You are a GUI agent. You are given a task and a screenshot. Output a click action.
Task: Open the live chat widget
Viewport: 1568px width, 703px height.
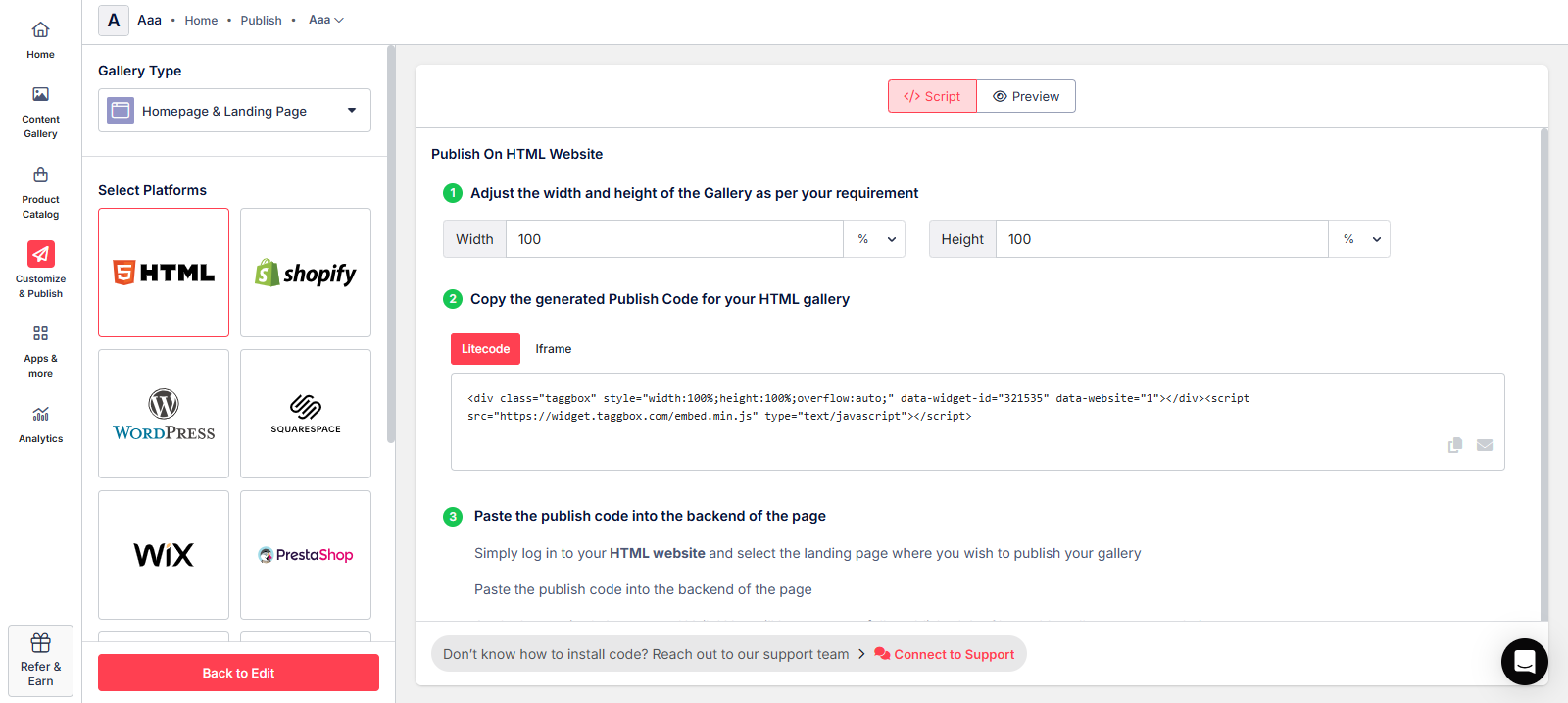click(x=1525, y=662)
